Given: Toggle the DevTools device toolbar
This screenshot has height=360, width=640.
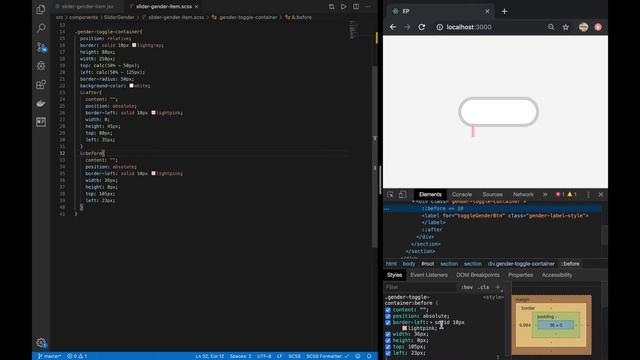Looking at the screenshot, I should pyautogui.click(x=402, y=195).
